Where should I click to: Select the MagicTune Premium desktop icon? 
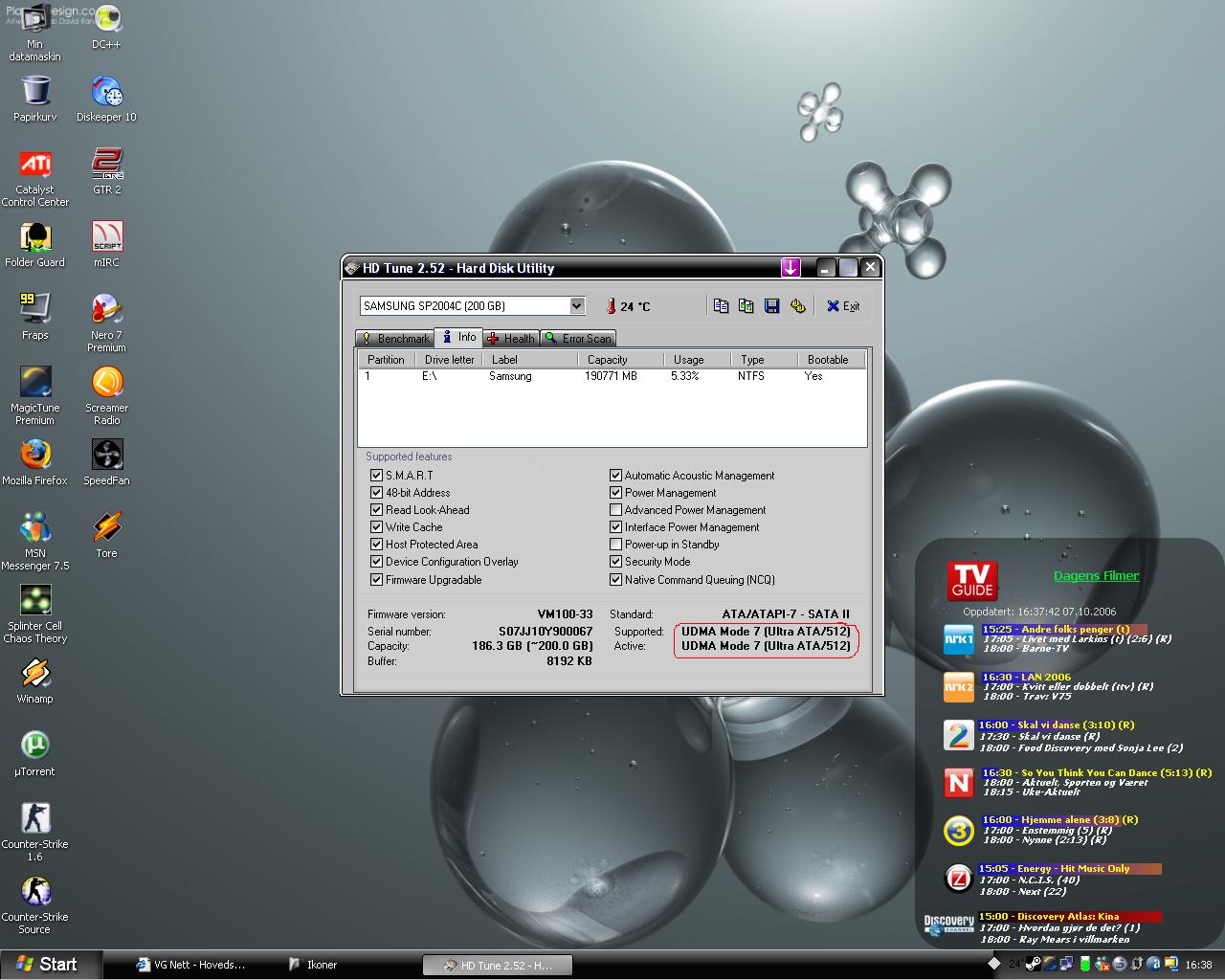tap(35, 396)
